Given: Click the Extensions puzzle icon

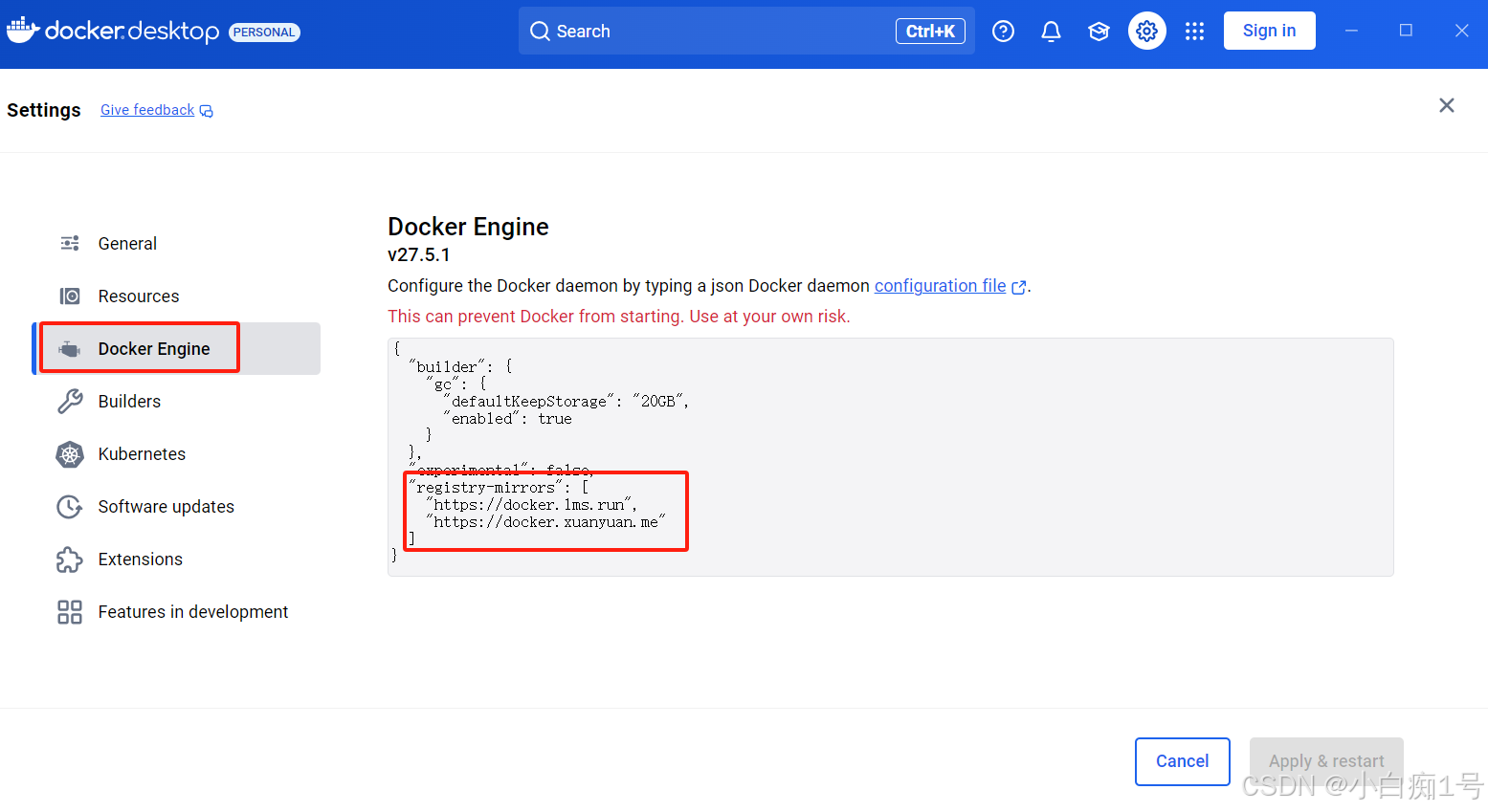Looking at the screenshot, I should (70, 560).
